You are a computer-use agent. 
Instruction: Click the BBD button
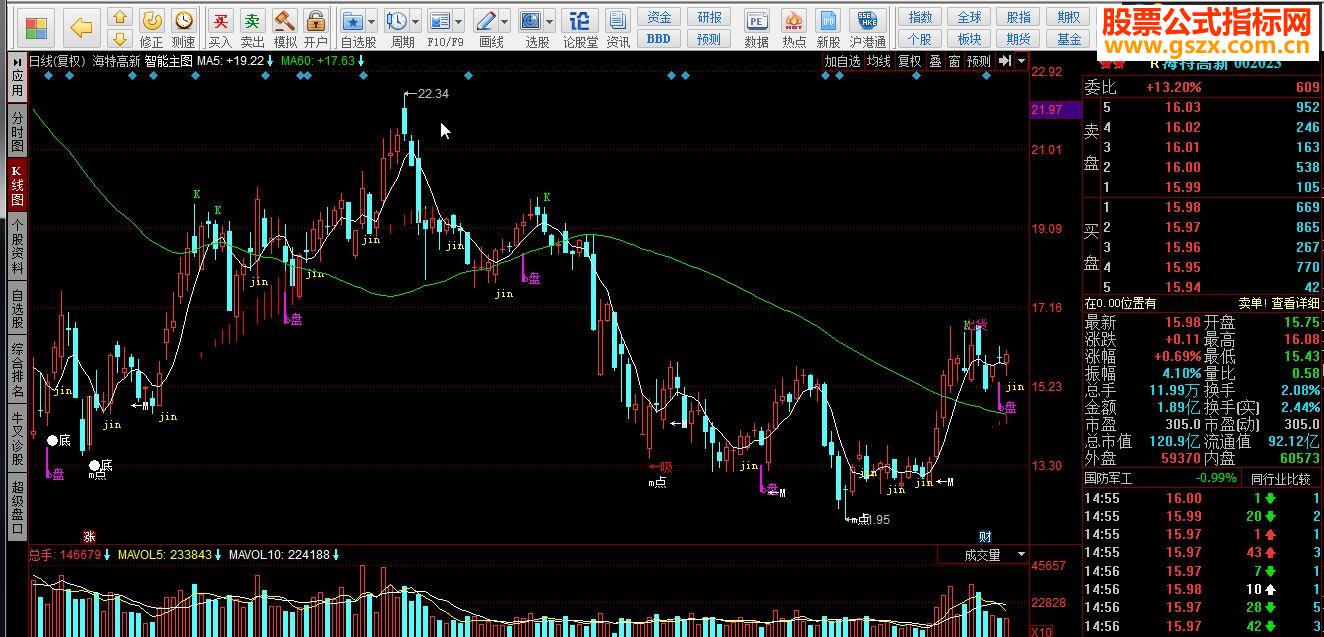[659, 38]
